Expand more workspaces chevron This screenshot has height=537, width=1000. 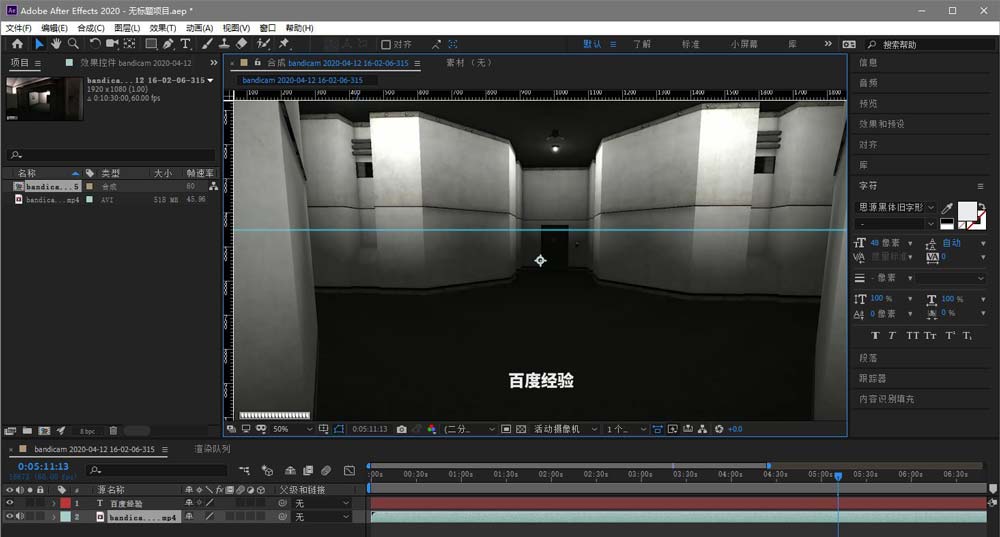coord(828,44)
